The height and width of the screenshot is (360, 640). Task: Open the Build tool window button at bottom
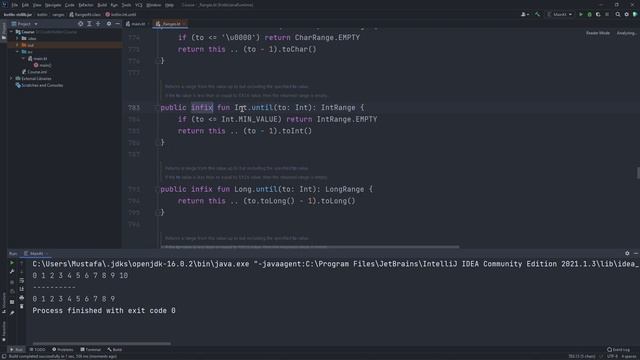[x=115, y=350]
